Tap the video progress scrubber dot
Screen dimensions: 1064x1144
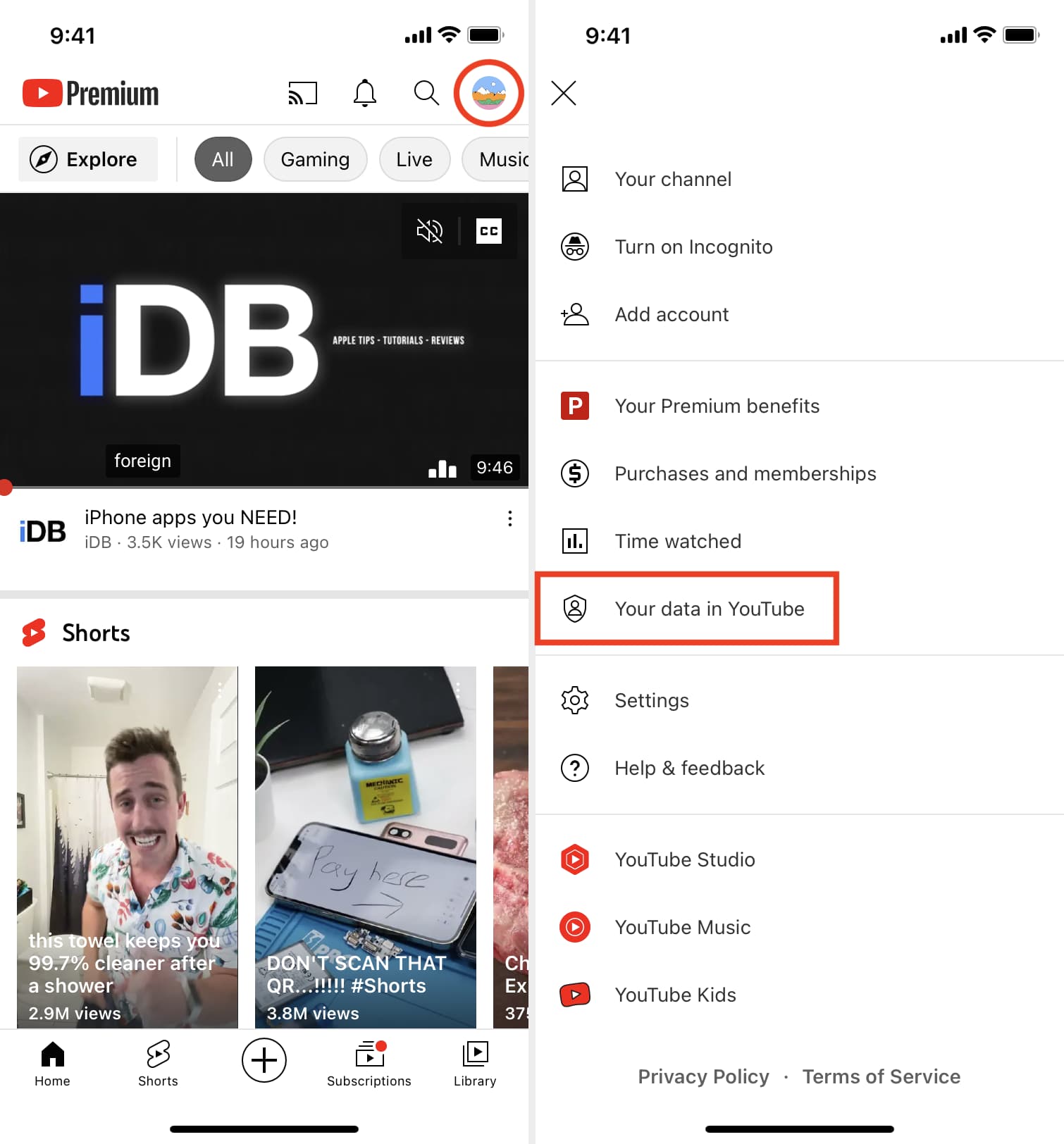tap(5, 487)
